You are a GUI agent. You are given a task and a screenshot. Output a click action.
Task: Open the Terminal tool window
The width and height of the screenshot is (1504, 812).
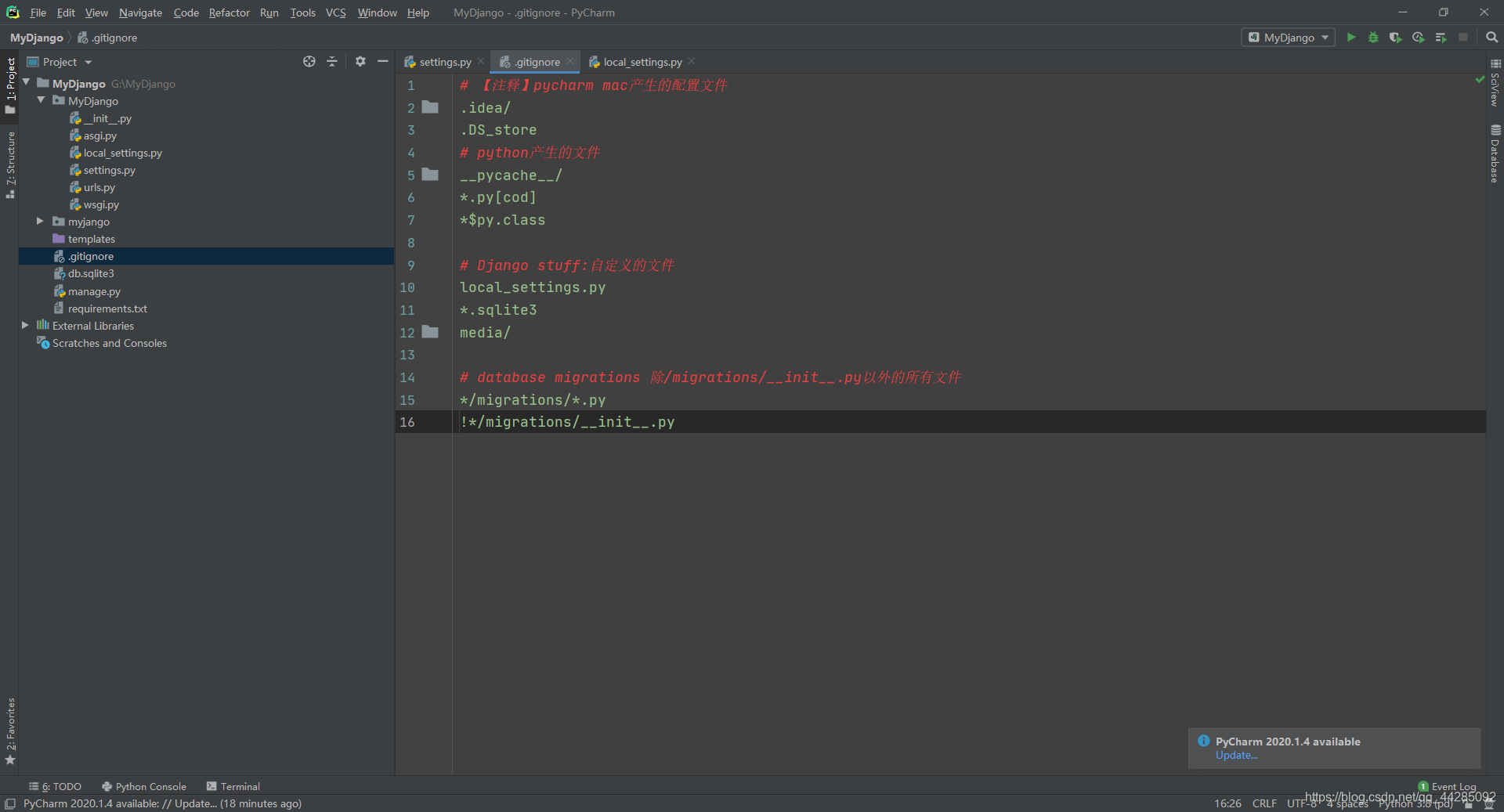233,786
